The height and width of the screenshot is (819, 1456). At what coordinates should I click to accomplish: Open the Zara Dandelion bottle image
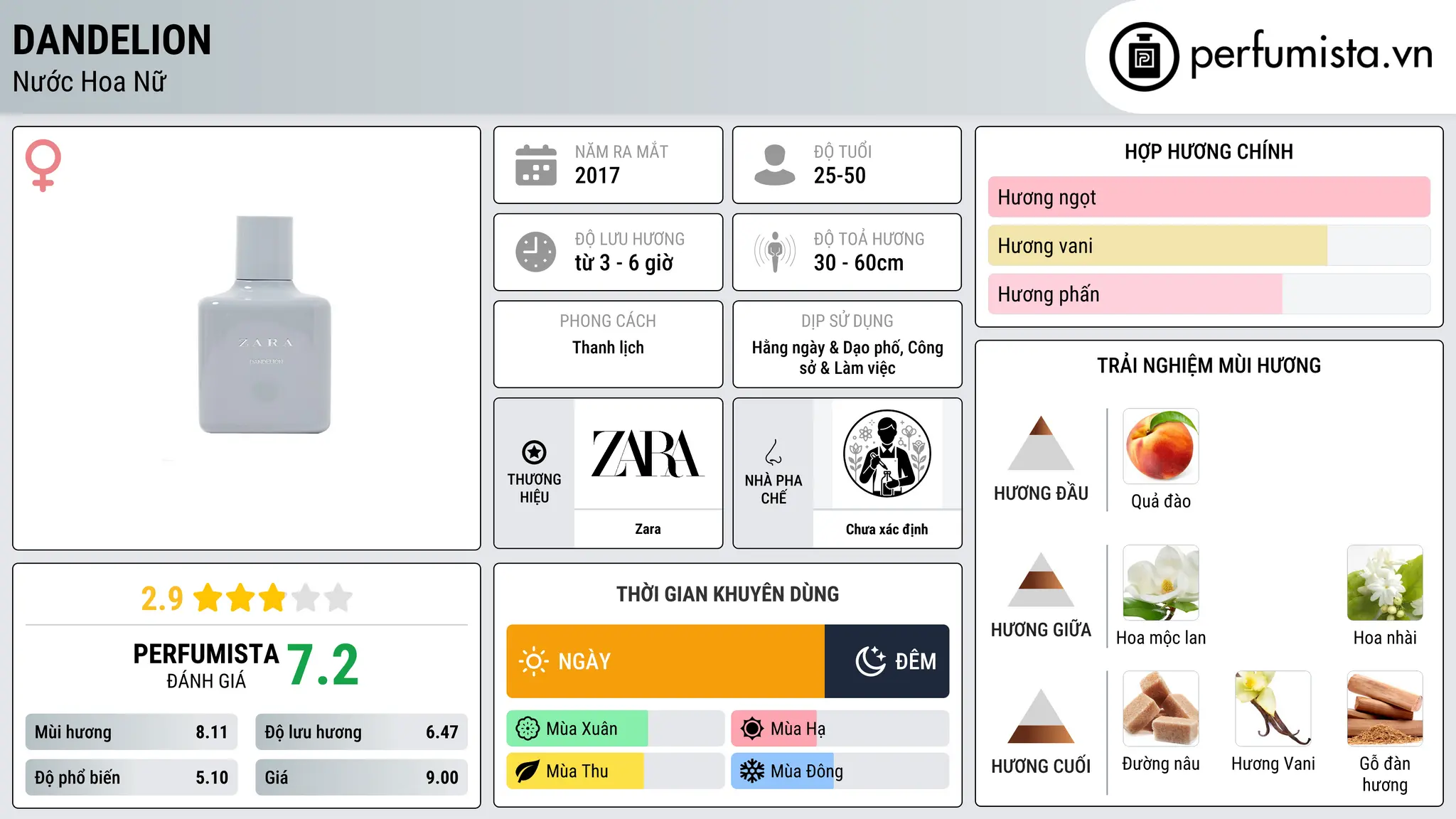264,325
